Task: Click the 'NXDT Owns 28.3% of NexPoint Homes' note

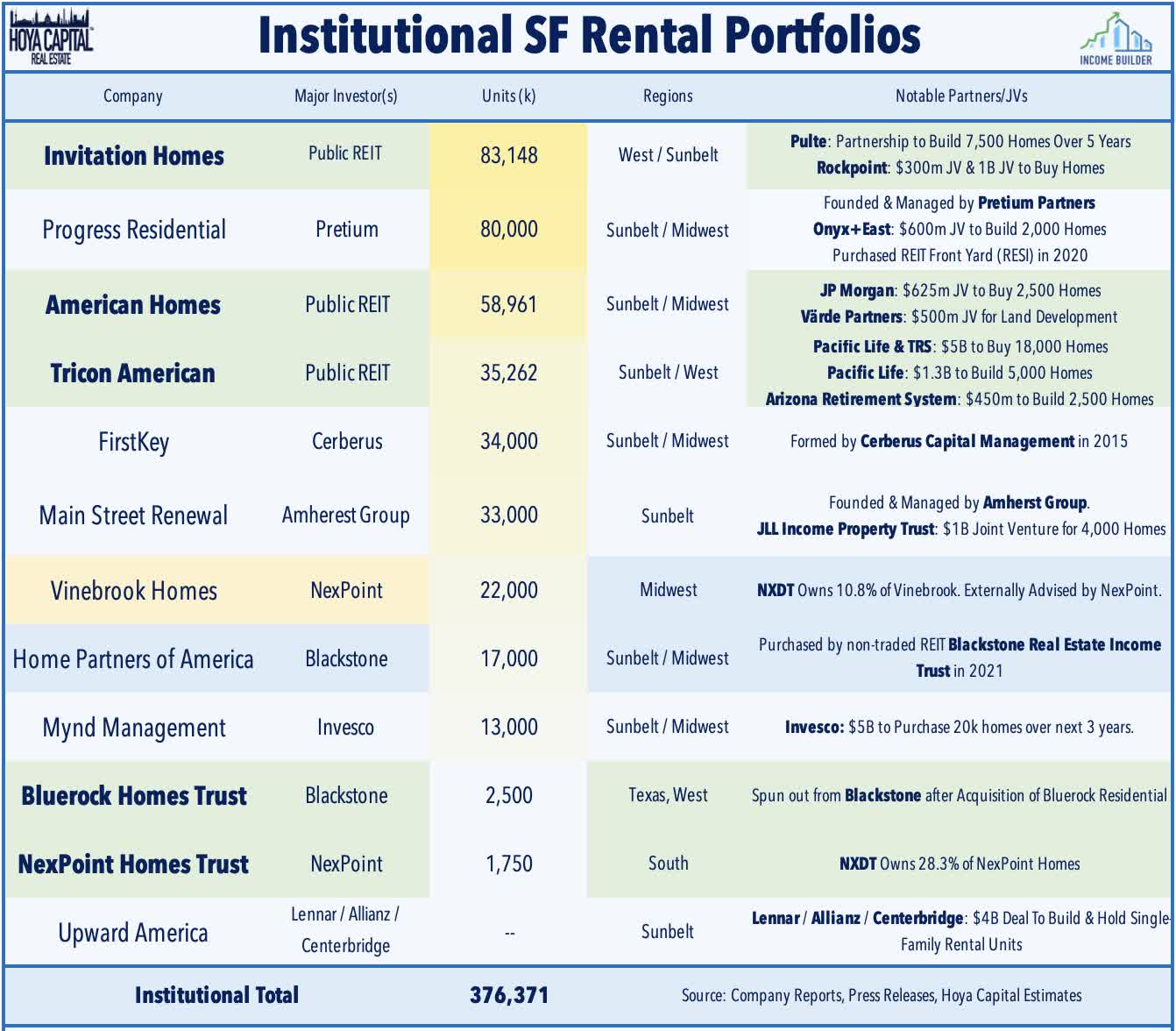Action: [x=960, y=864]
